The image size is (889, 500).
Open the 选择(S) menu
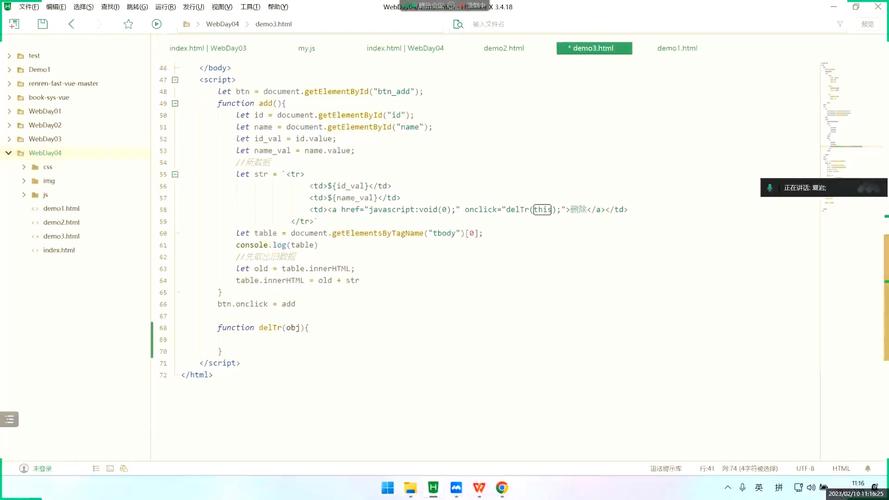tap(83, 7)
